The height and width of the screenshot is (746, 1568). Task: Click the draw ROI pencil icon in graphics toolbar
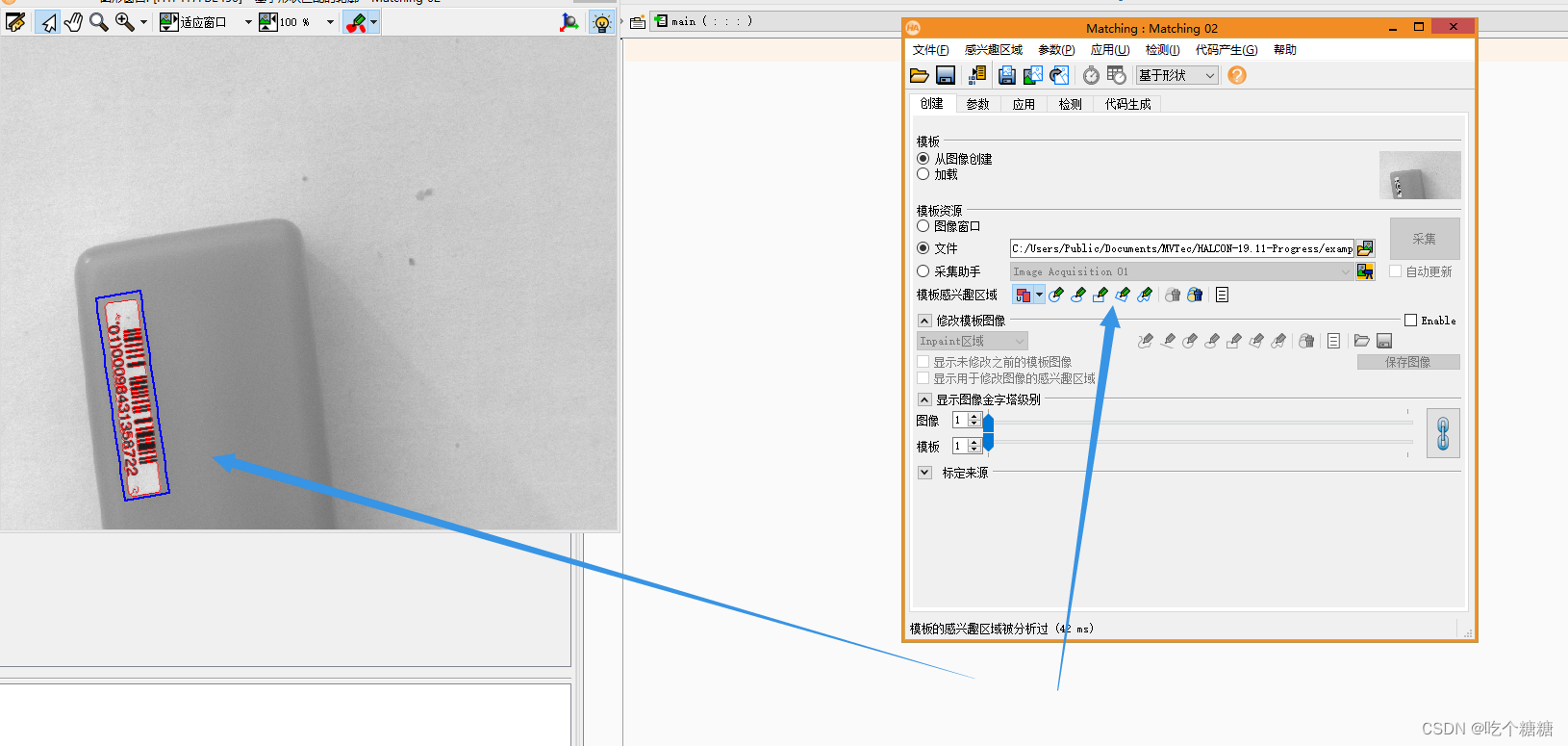pyautogui.click(x=356, y=21)
